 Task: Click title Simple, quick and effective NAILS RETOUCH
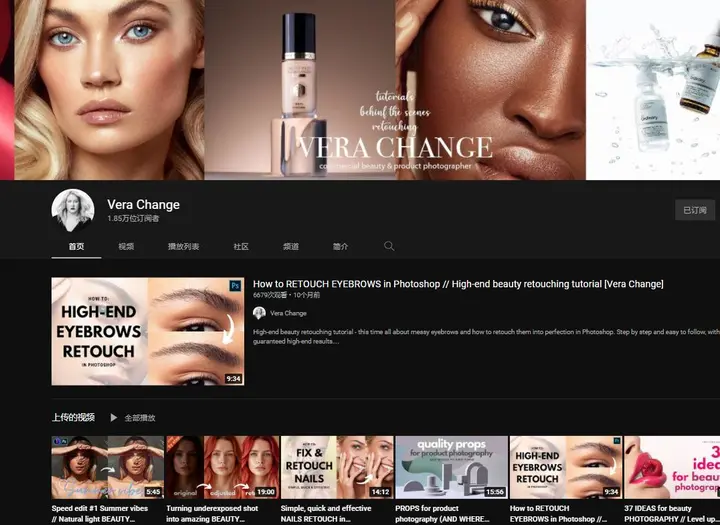pos(326,514)
